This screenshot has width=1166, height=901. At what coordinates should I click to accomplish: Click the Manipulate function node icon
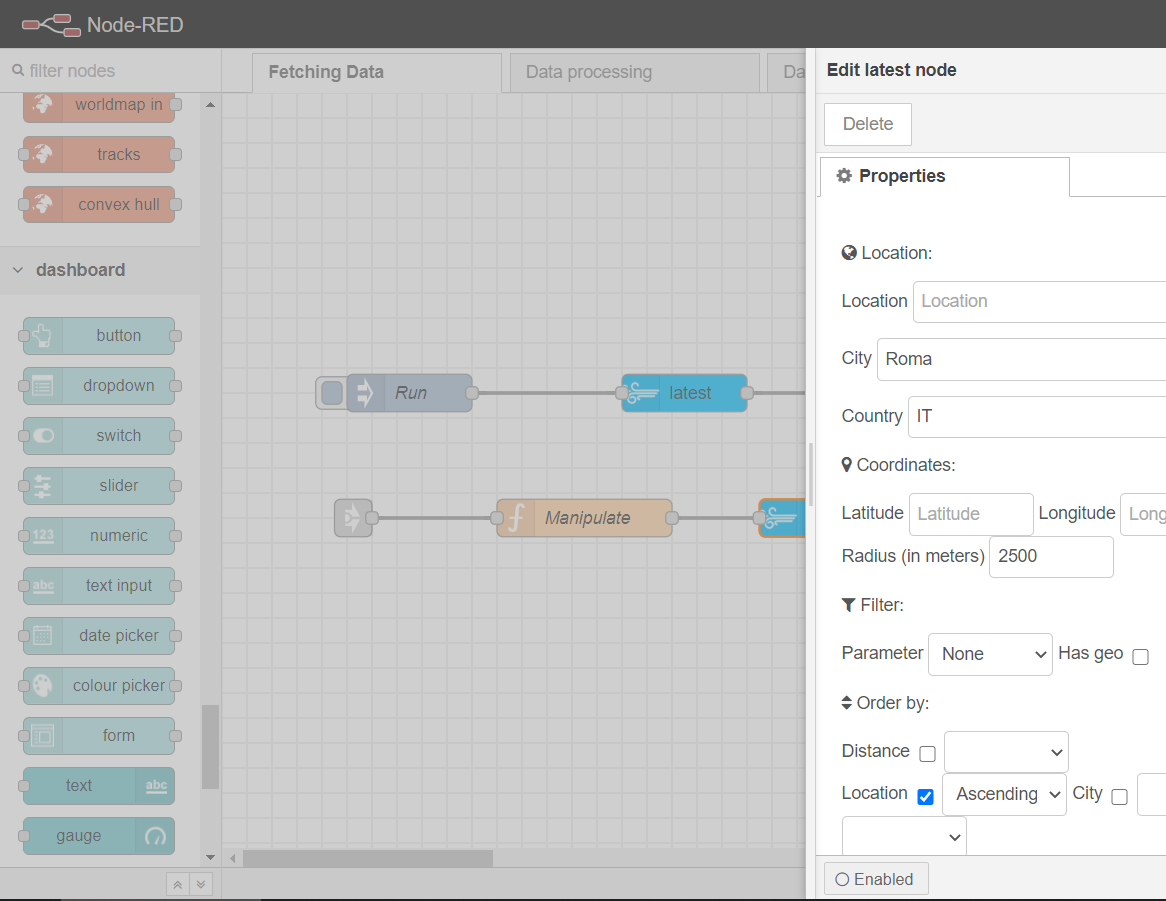point(516,518)
